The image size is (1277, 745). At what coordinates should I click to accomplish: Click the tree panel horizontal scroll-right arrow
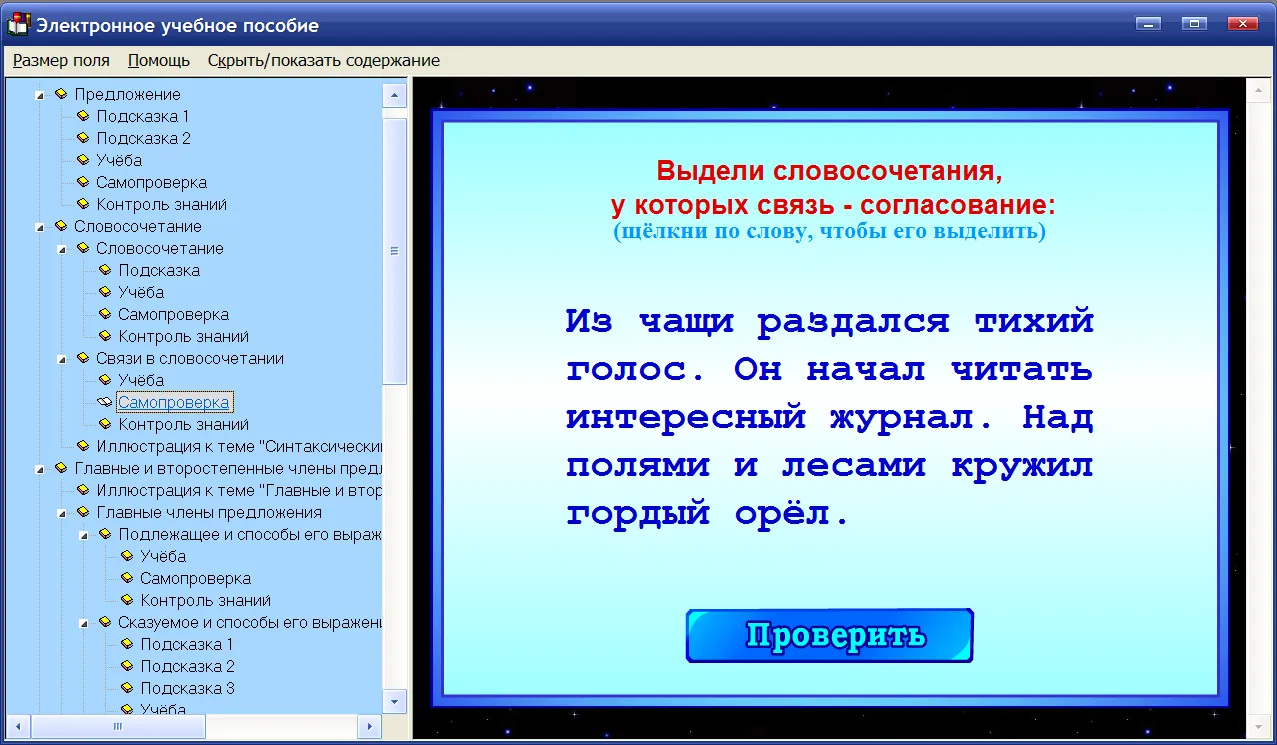click(x=369, y=726)
